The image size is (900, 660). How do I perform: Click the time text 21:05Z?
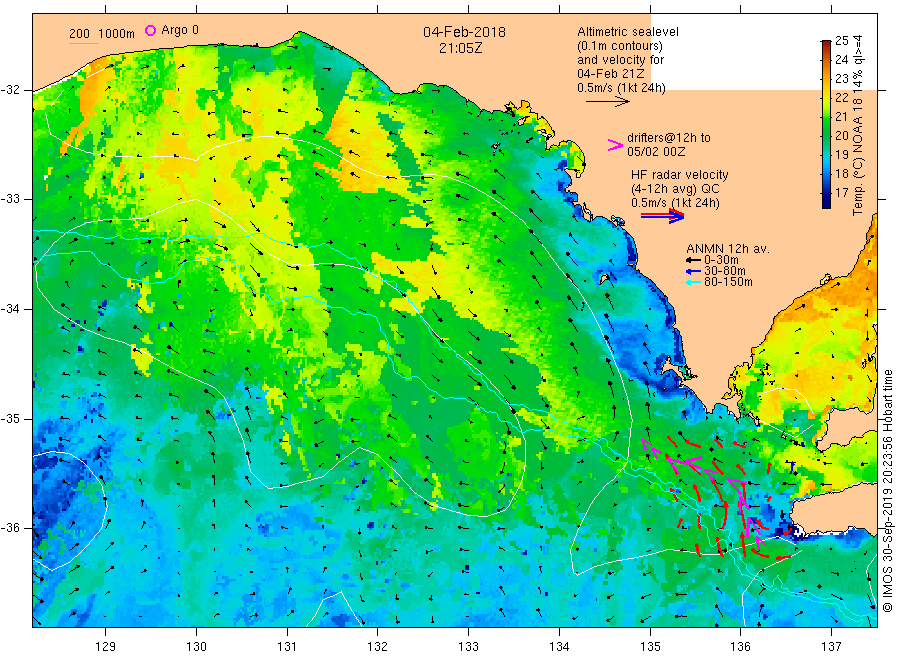(x=460, y=48)
